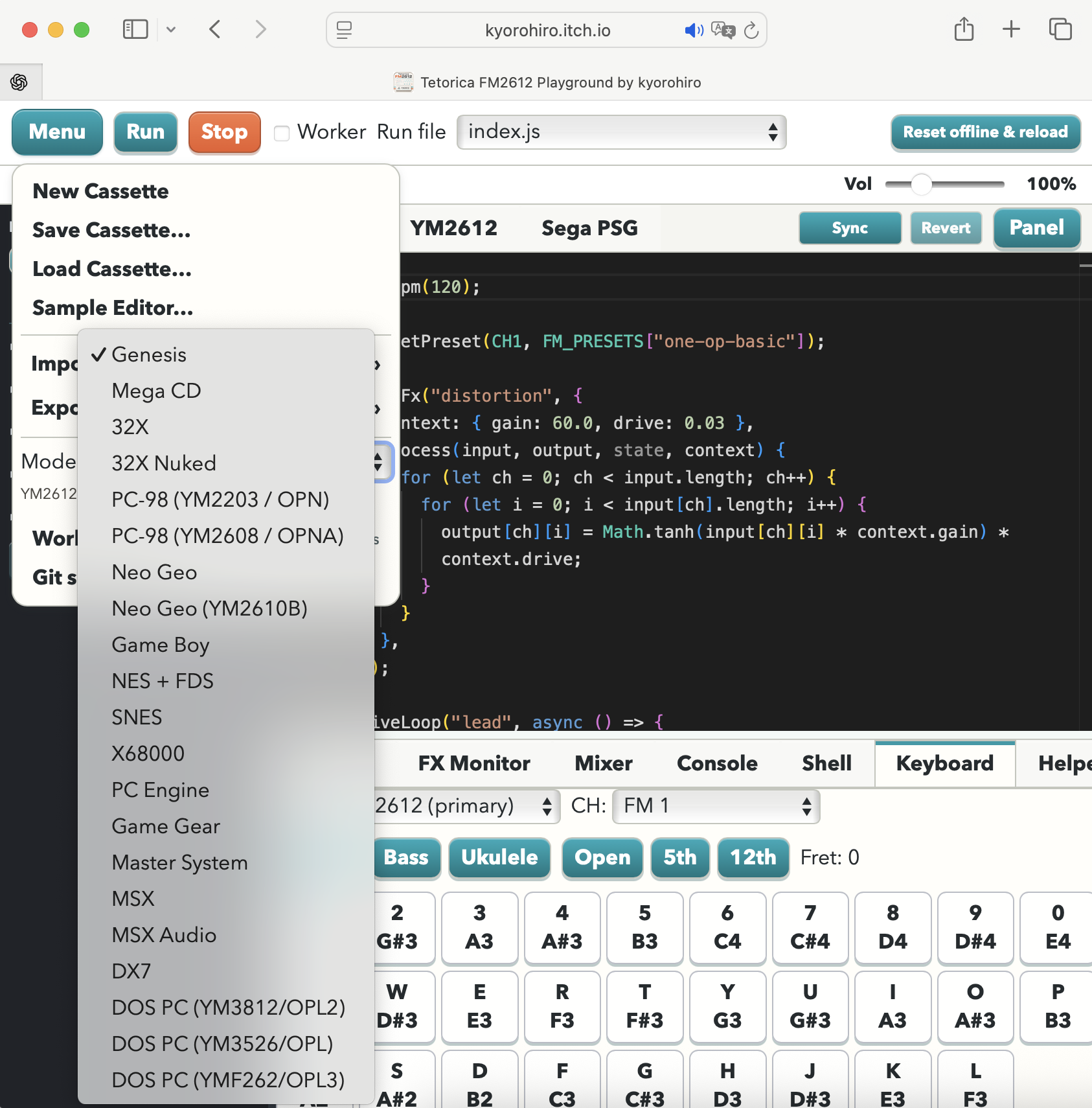Screen dimensions: 1092x1108
Task: Click the Safari sidebar toggle icon
Action: [135, 29]
